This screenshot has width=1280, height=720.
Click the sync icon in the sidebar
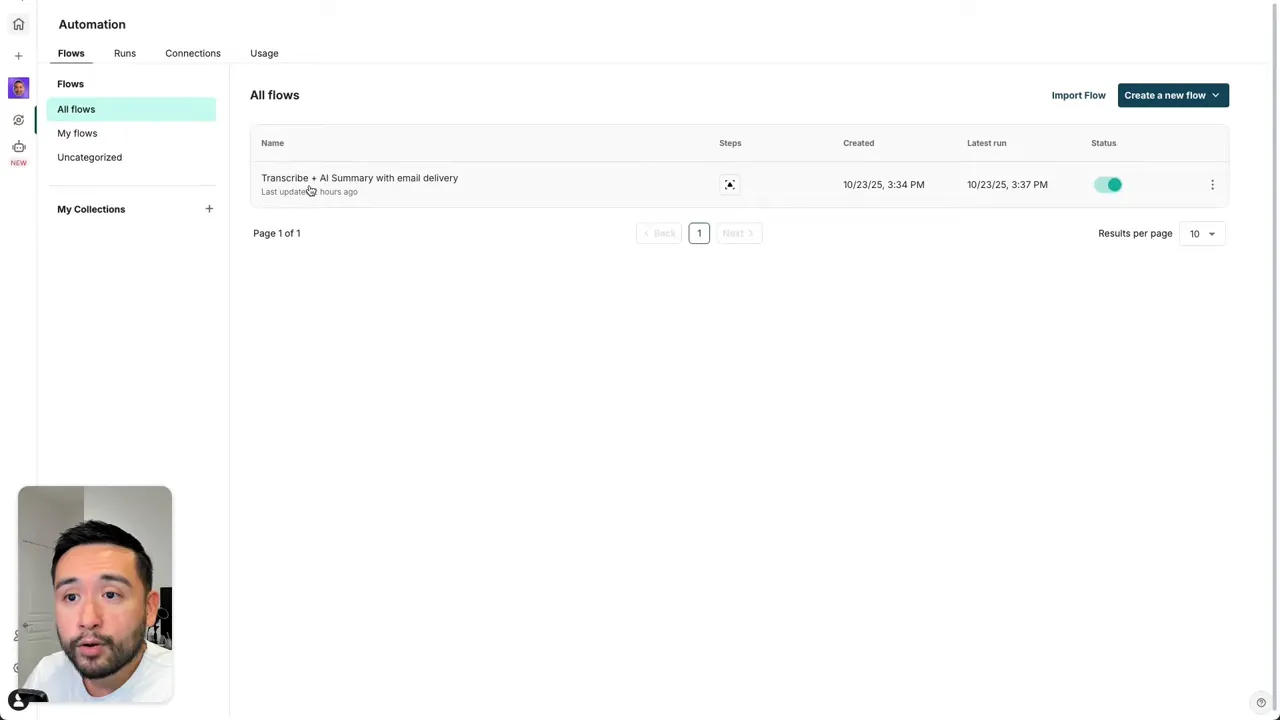(x=18, y=119)
